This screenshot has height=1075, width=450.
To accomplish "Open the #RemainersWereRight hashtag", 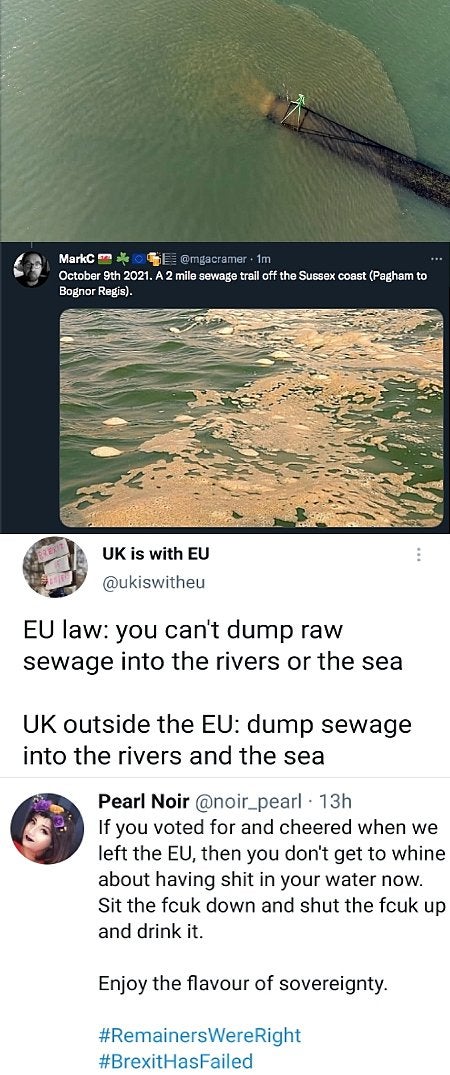I will pos(200,1035).
